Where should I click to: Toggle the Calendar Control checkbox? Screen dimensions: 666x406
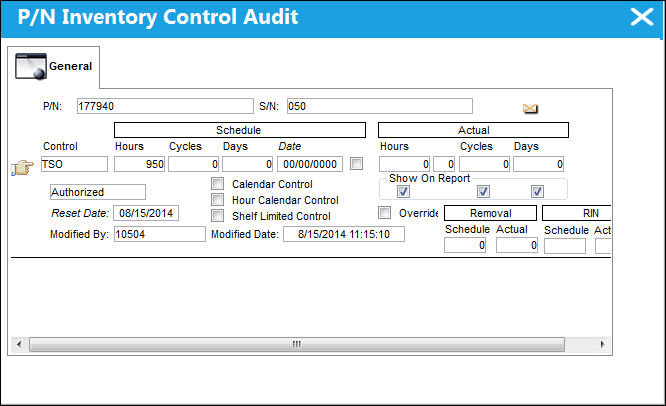(x=217, y=183)
